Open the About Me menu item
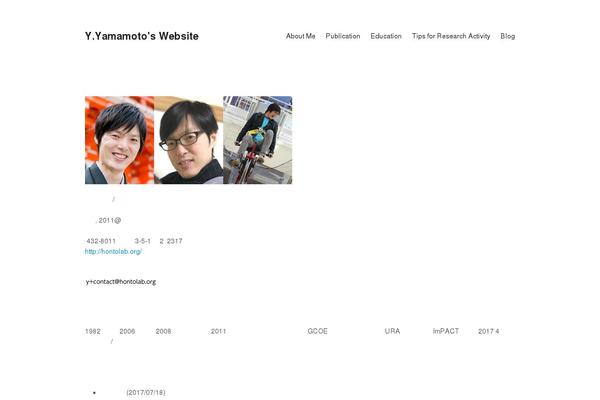Viewport: 600px width, 400px height. click(300, 36)
